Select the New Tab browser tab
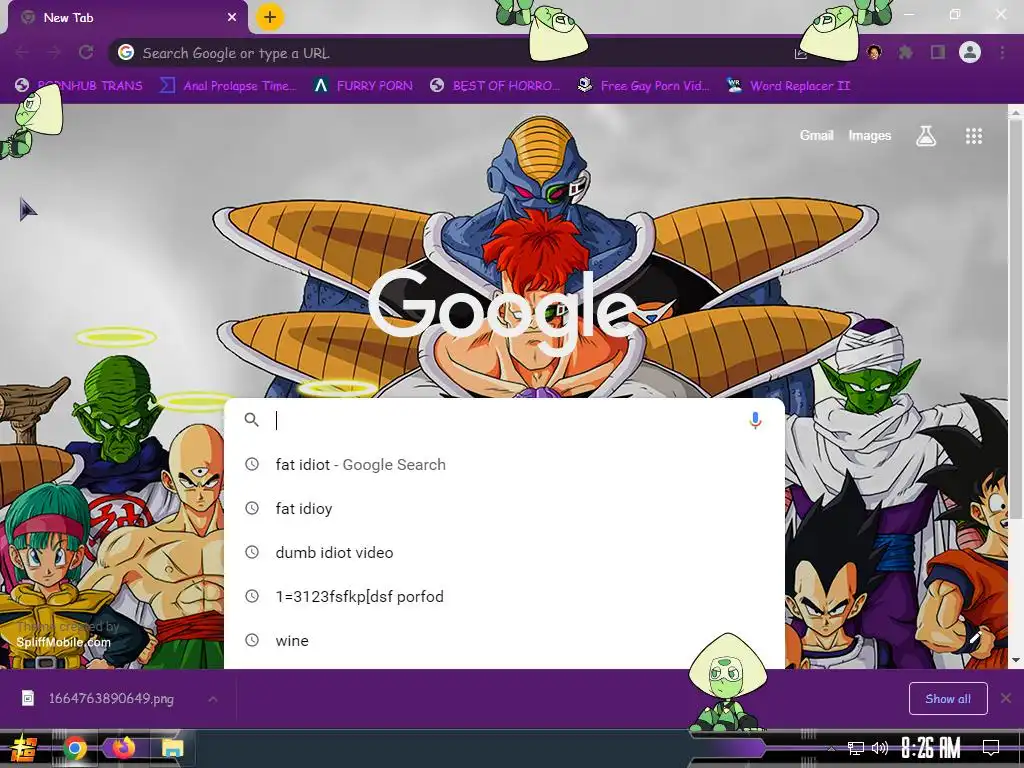 127,18
